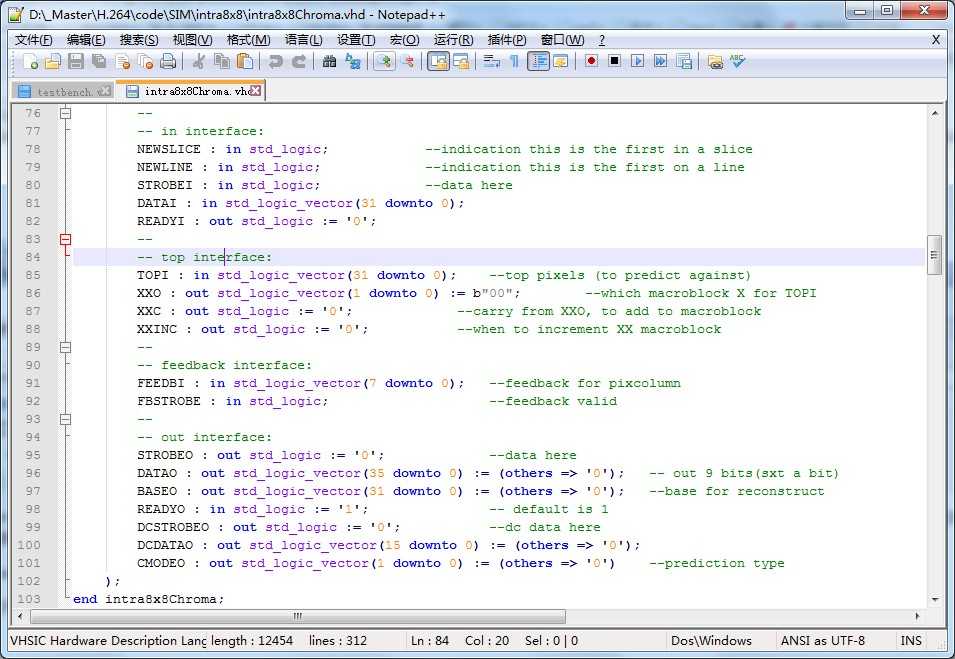Run the macro multiple times
This screenshot has width=955, height=659.
tap(661, 61)
